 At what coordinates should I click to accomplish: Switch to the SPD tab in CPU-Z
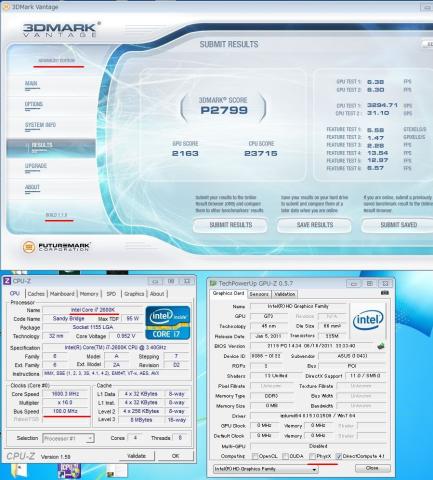111,294
